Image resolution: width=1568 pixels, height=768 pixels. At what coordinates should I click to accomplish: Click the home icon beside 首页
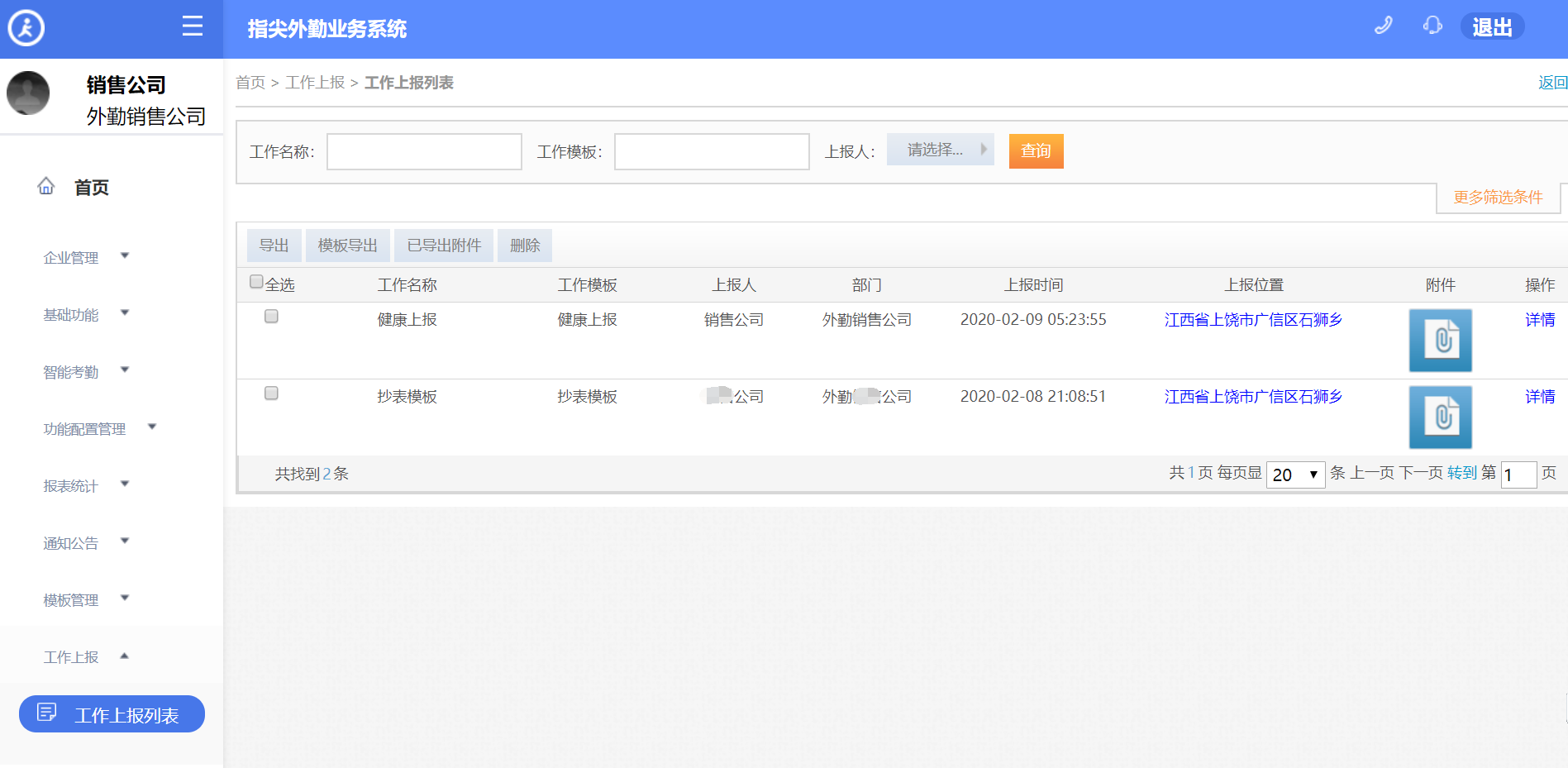(46, 187)
